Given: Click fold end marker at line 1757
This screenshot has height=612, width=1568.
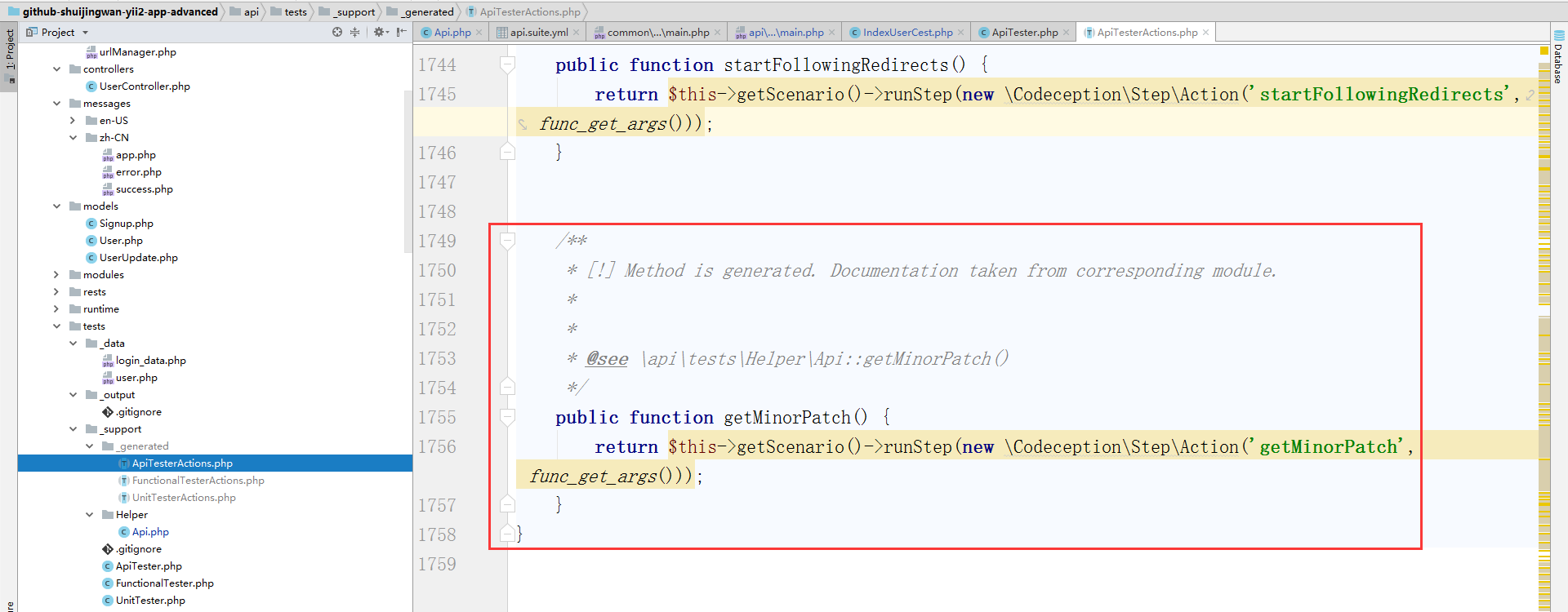Looking at the screenshot, I should [507, 505].
